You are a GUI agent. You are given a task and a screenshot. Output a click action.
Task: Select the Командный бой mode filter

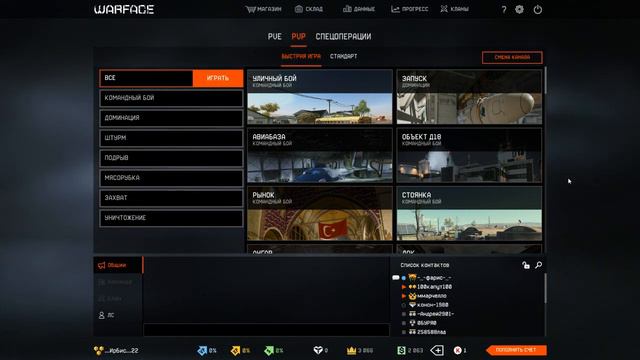(171, 98)
